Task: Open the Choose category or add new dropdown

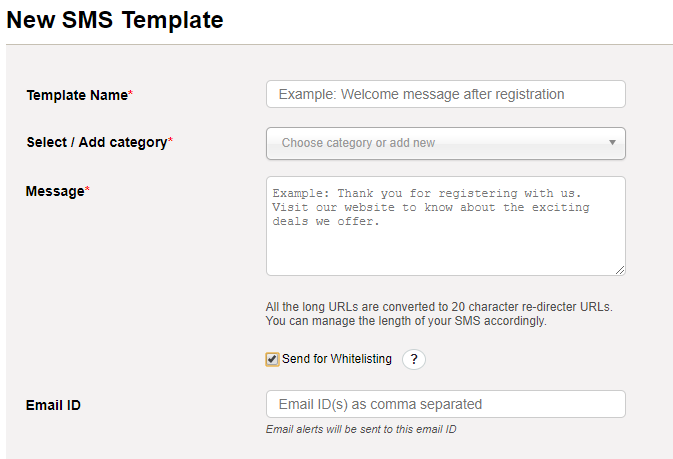Action: tap(446, 143)
